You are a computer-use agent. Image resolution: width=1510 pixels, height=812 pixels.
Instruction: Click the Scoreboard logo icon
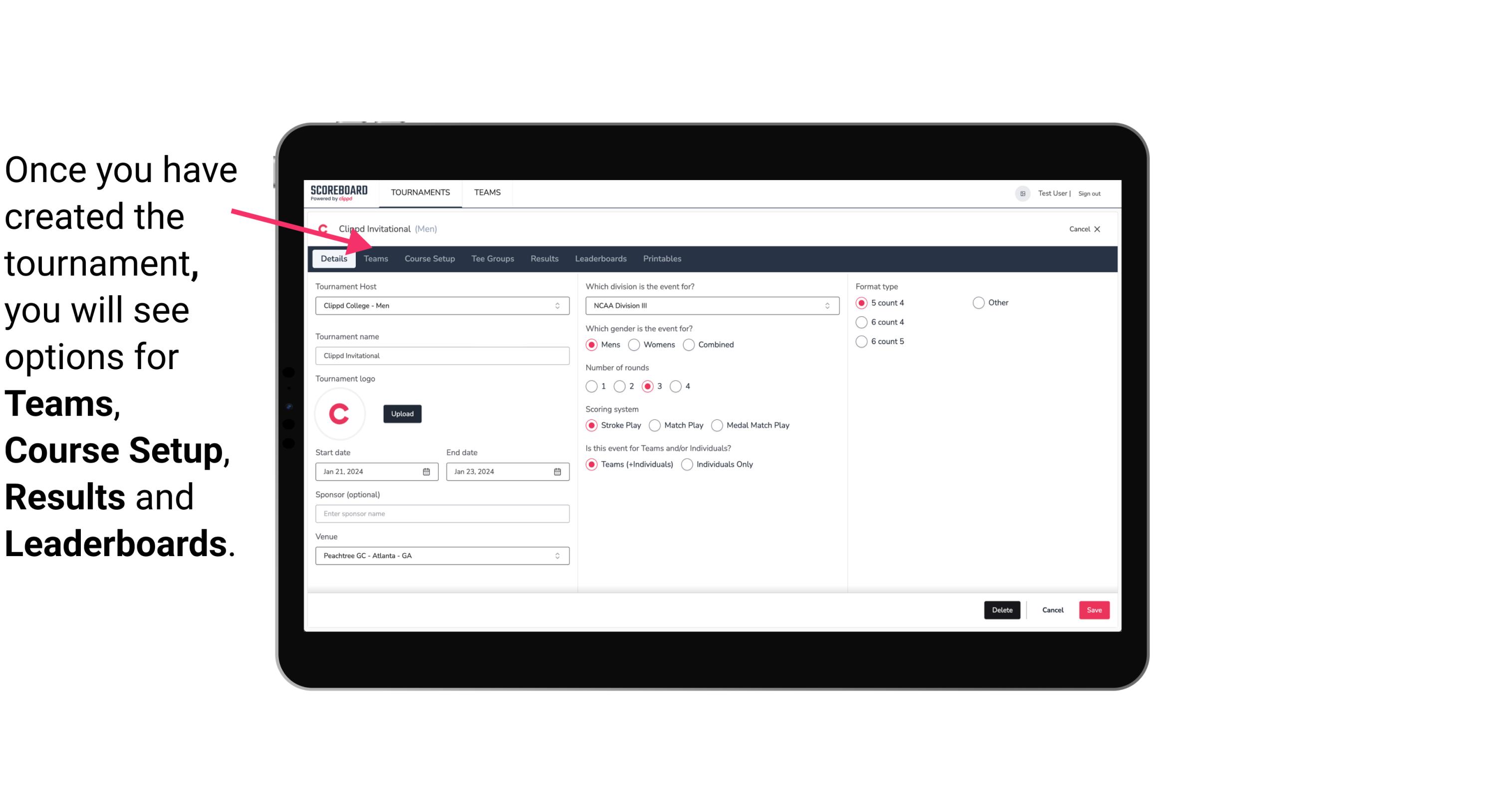coord(339,193)
